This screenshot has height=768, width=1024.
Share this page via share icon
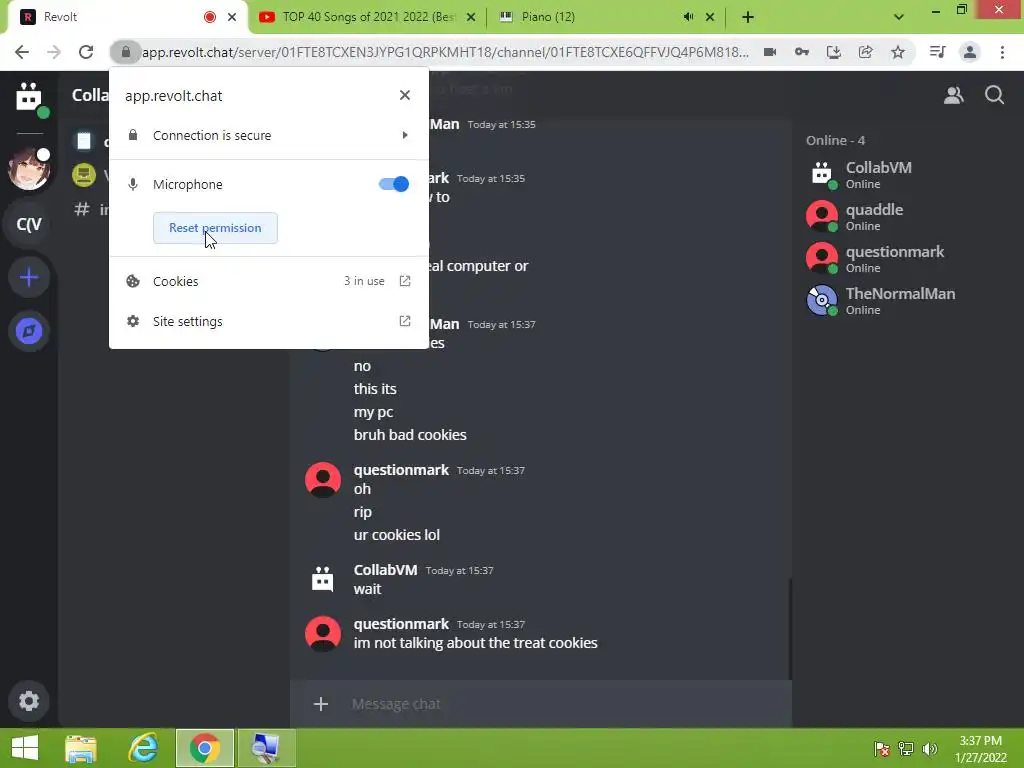(x=866, y=52)
